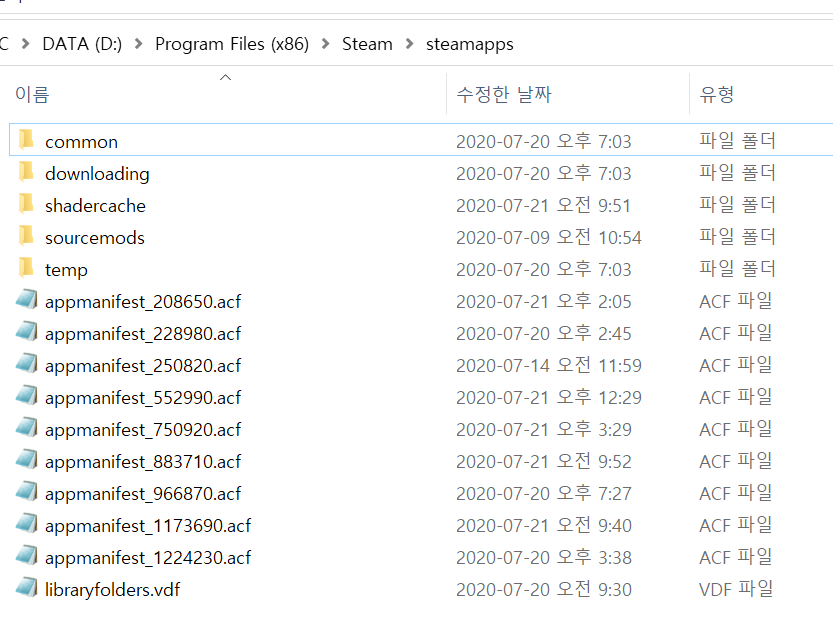Screen dimensions: 833x639
Task: Select appmanifest_1173690.acf file name
Action: (x=148, y=526)
